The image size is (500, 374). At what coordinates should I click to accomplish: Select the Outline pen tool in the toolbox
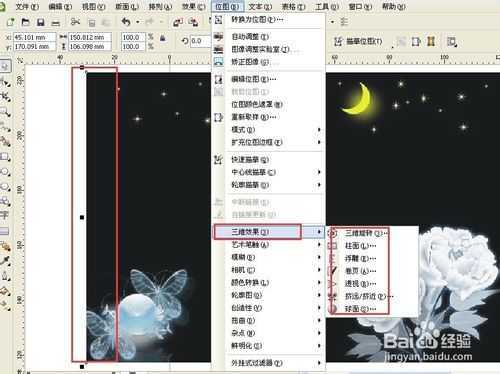pos(5,276)
